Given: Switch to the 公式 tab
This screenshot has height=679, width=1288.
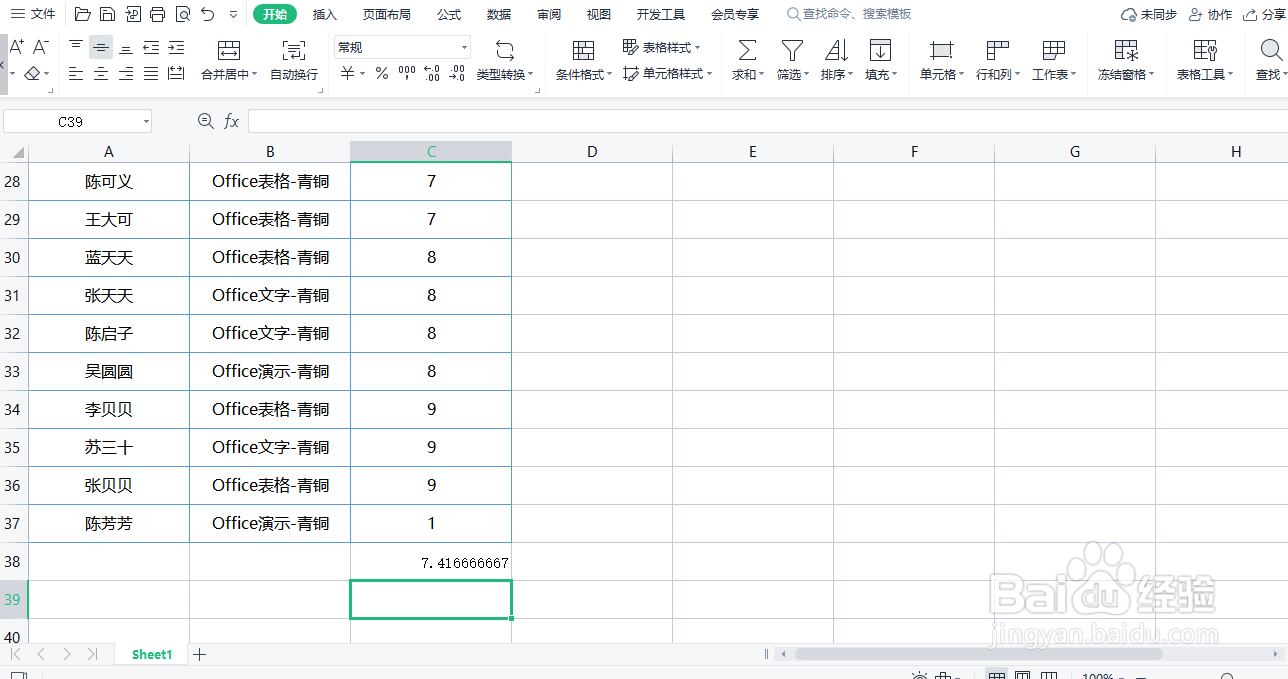Looking at the screenshot, I should click(x=449, y=15).
